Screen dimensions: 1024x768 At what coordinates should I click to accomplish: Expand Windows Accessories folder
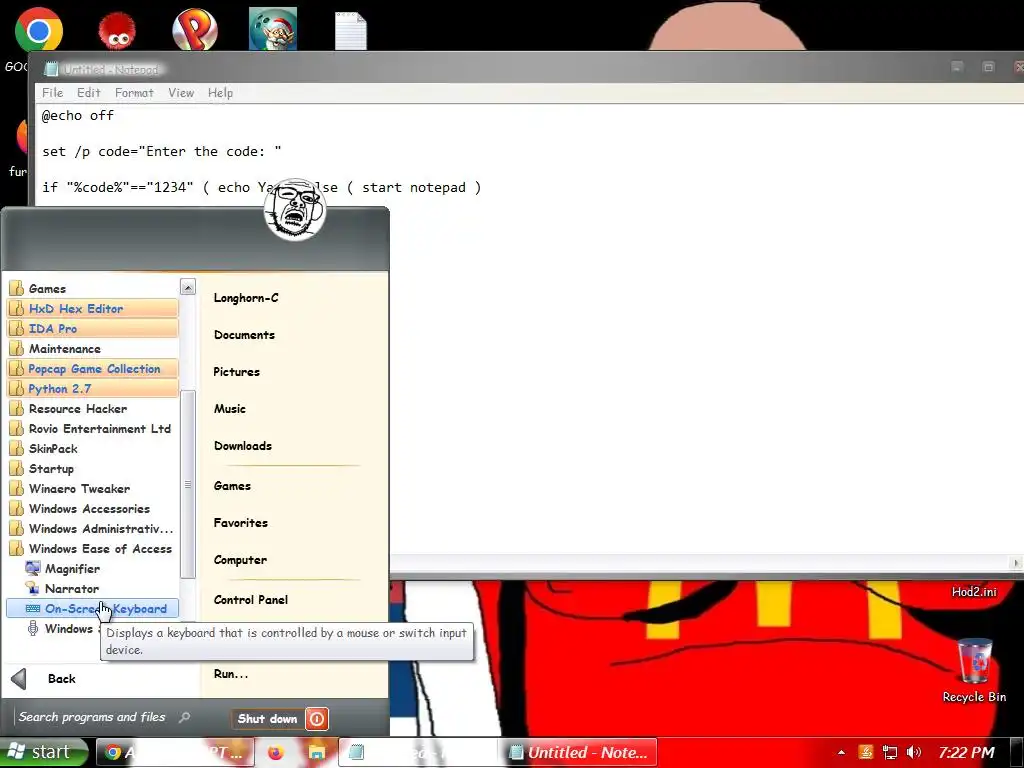92,509
